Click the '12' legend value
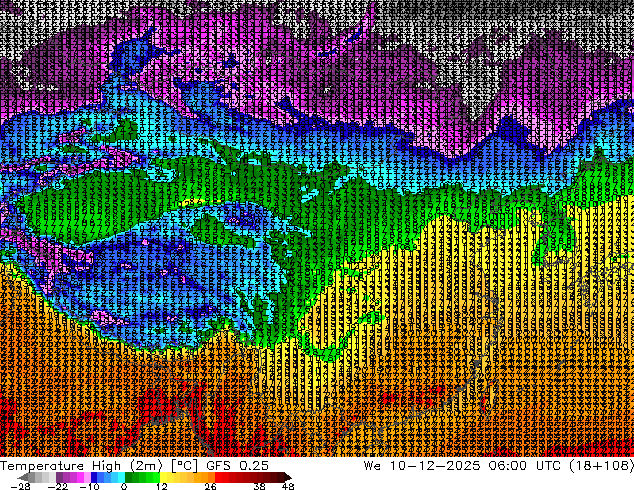Image resolution: width=634 pixels, height=490 pixels. (162, 486)
